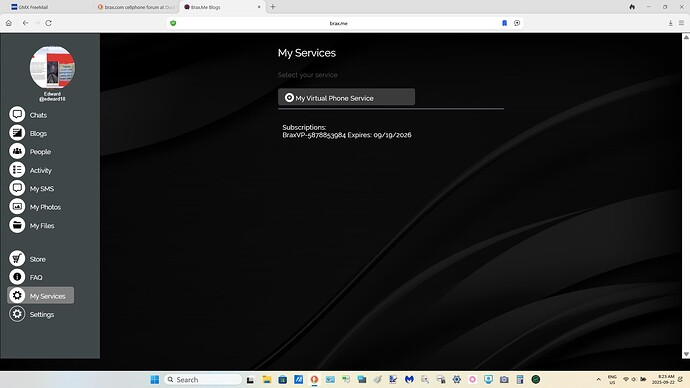
Task: Open the Camera app in taskbar
Action: [504, 379]
